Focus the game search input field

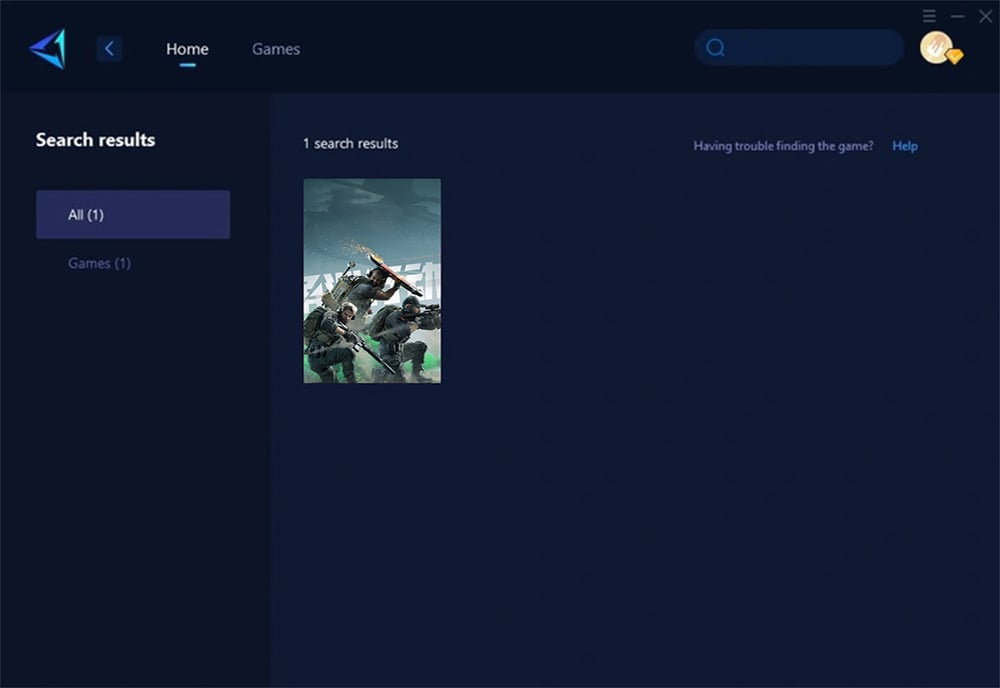tap(799, 48)
